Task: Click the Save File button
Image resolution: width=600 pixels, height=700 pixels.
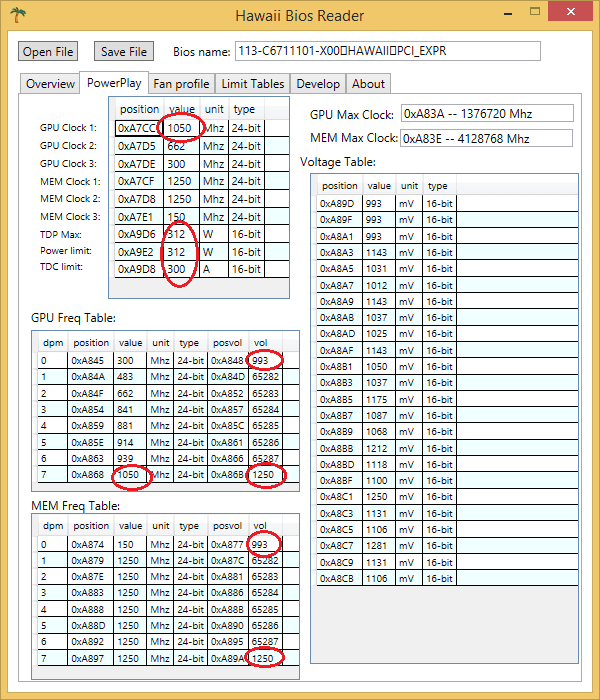Action: coord(124,51)
